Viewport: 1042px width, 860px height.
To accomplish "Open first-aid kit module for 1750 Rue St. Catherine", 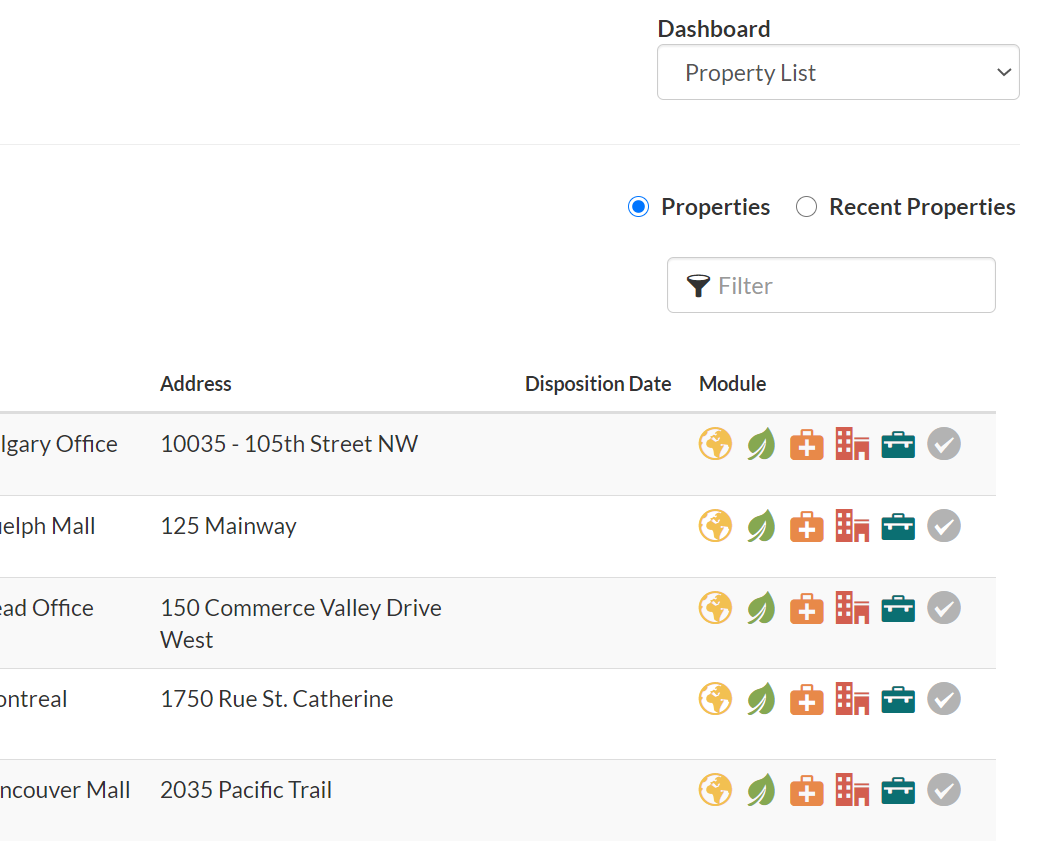I will click(x=807, y=699).
